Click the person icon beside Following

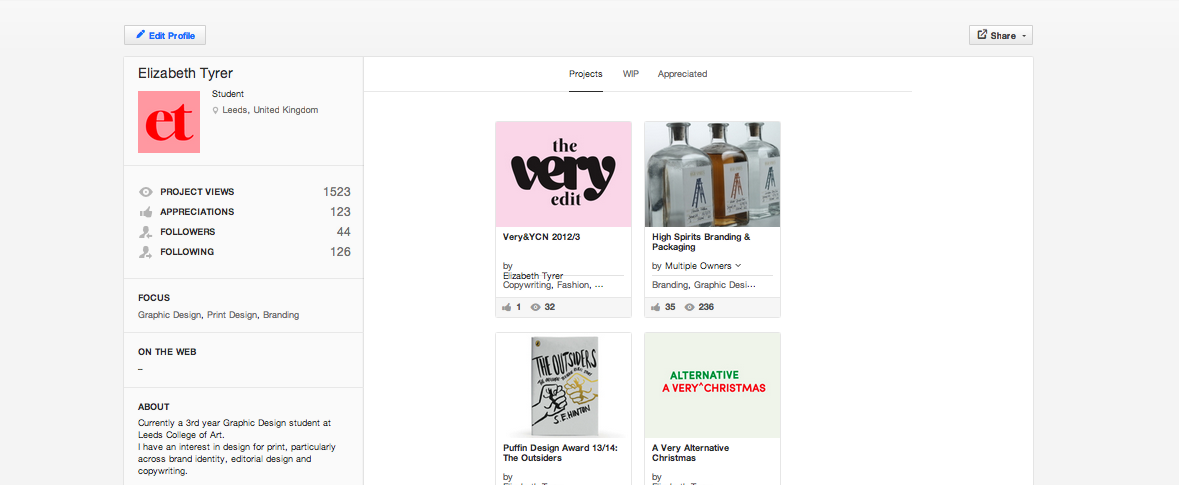(146, 253)
